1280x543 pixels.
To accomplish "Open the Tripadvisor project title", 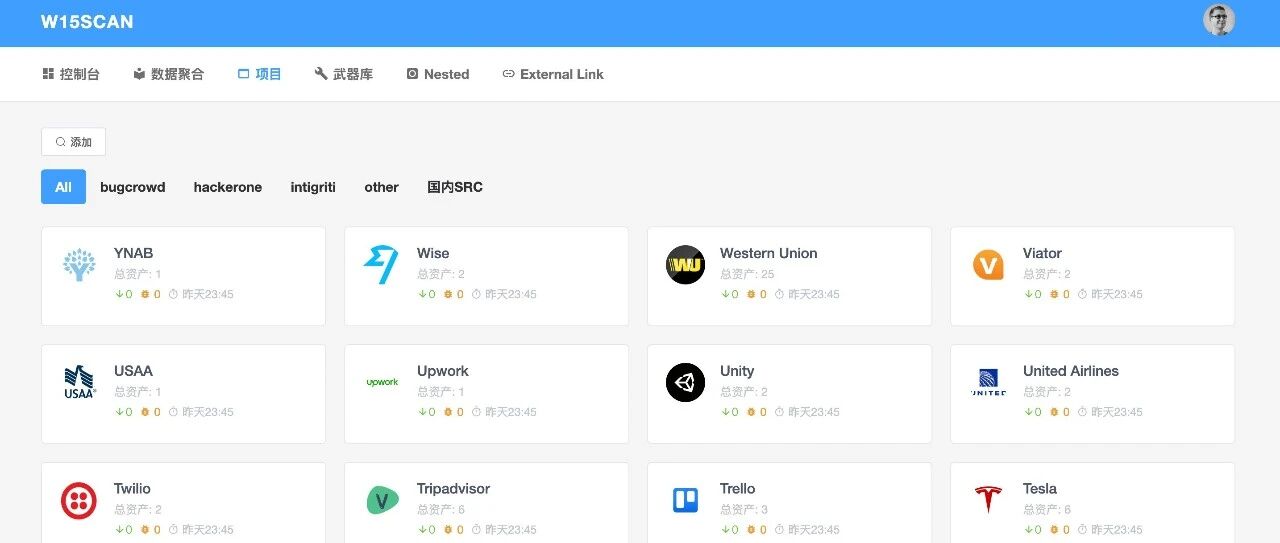I will click(x=453, y=489).
